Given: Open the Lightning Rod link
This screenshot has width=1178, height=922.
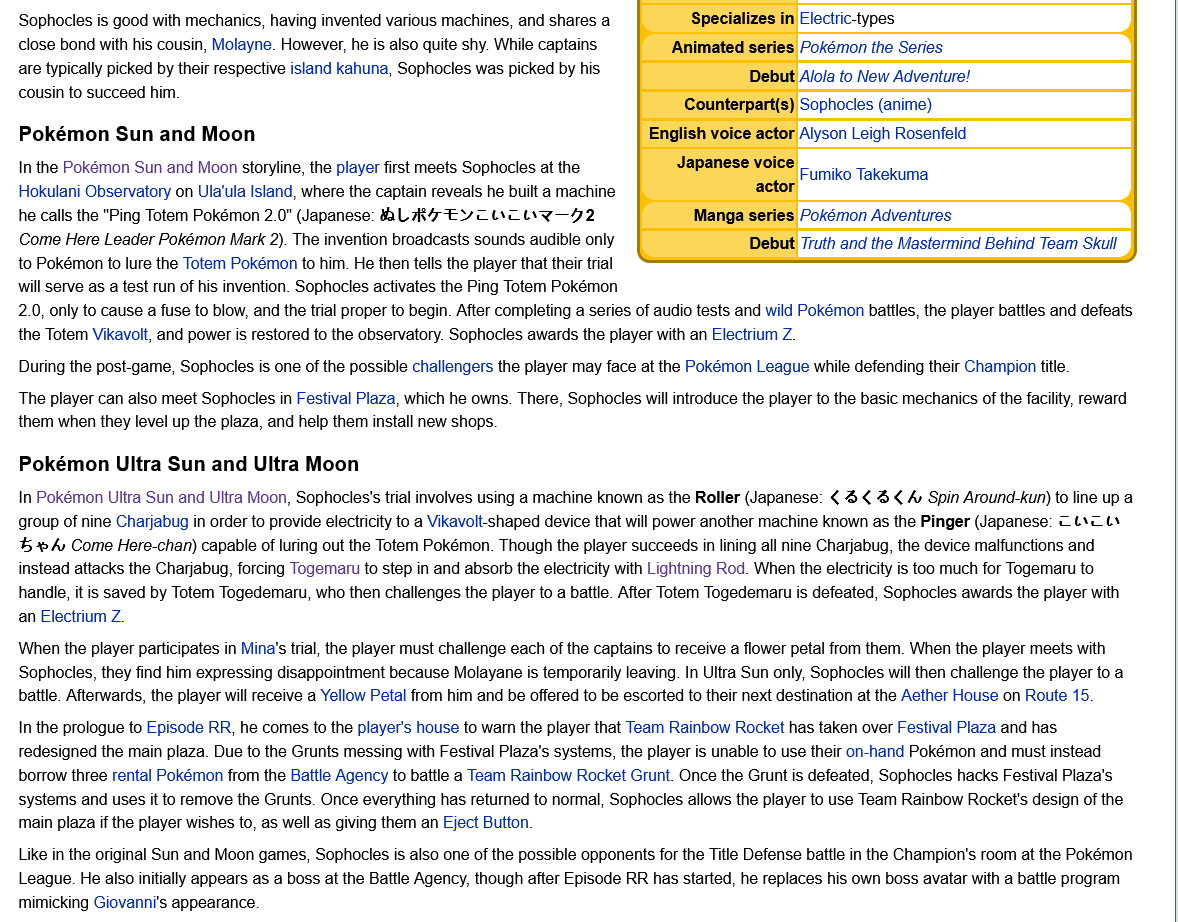Looking at the screenshot, I should point(696,569).
